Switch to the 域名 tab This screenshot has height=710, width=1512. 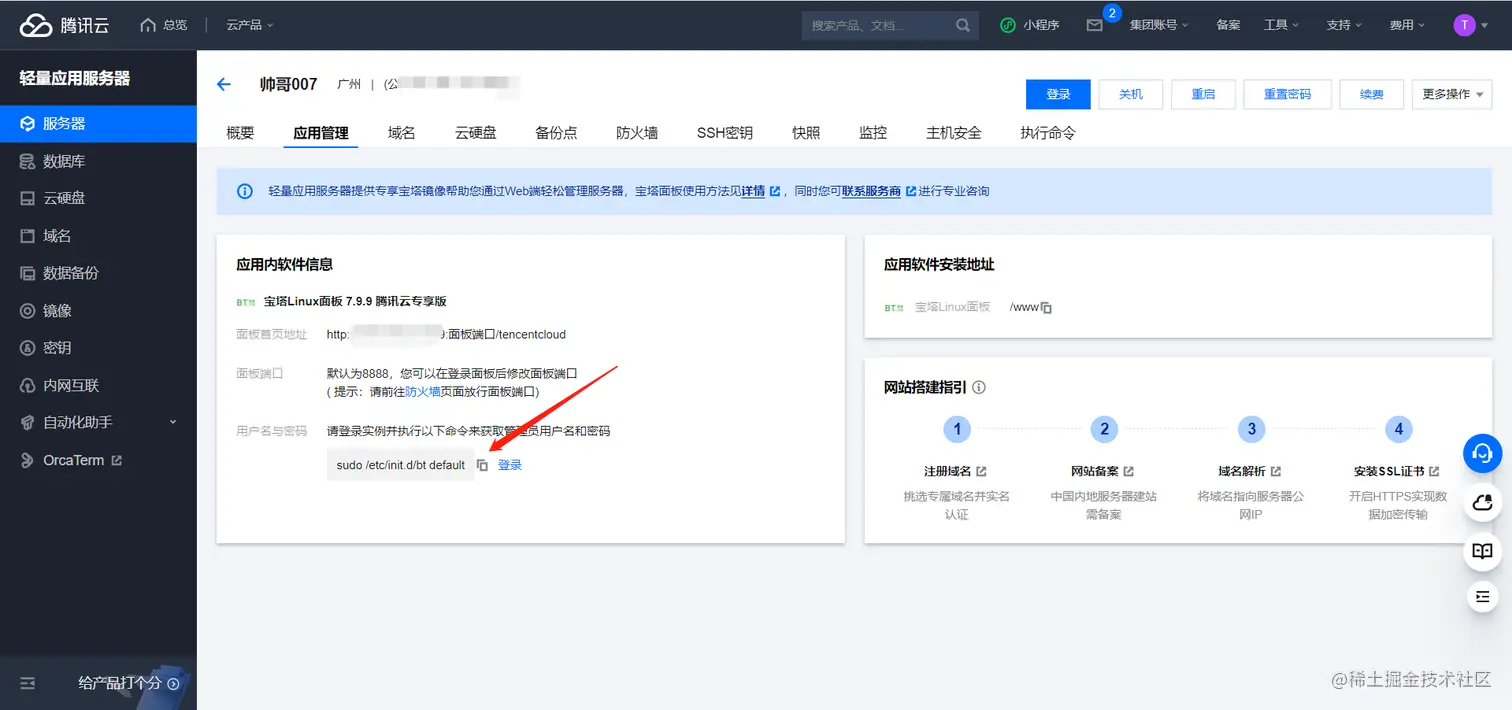tap(402, 132)
